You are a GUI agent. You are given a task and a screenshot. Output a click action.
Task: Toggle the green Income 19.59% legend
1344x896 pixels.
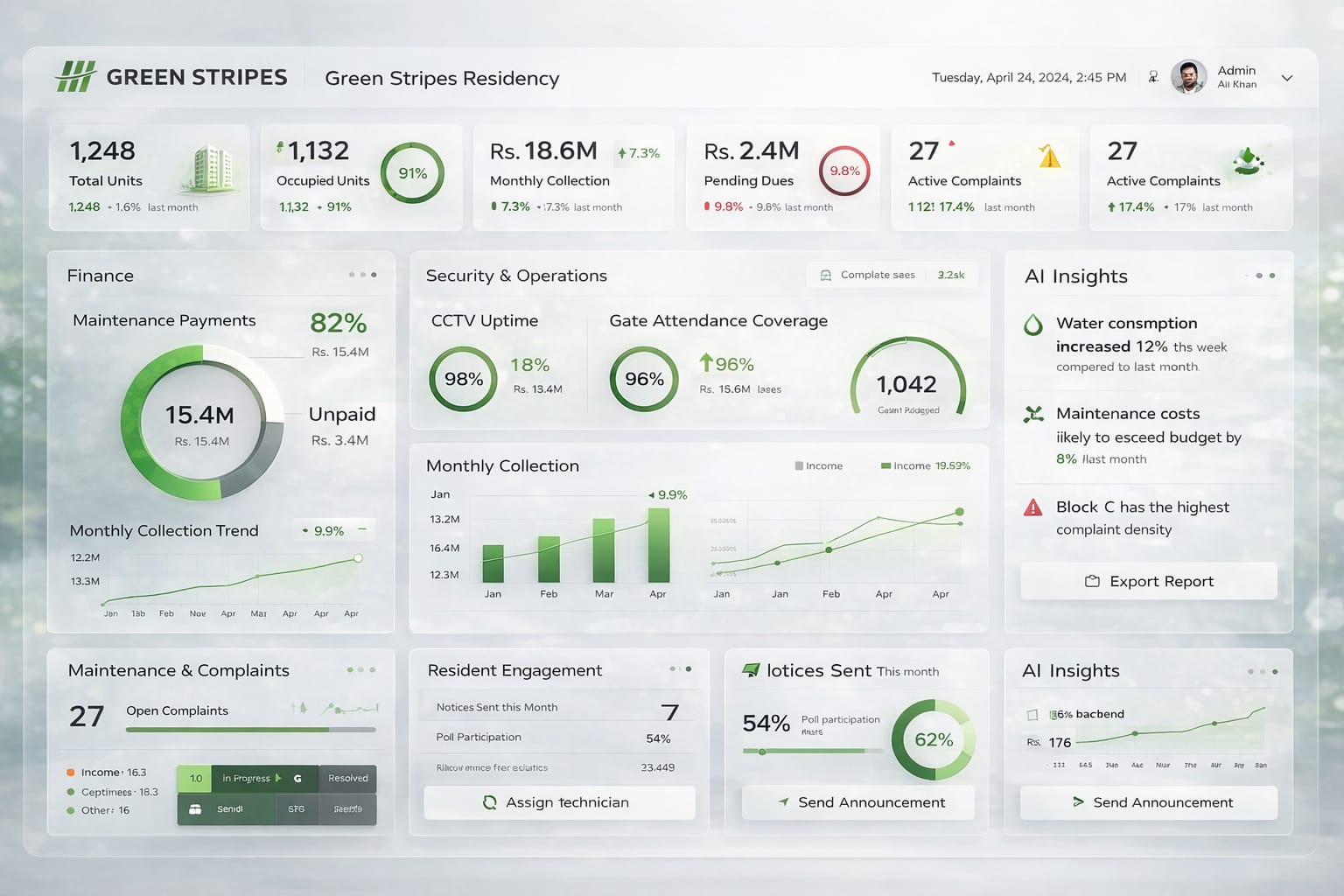(x=925, y=465)
